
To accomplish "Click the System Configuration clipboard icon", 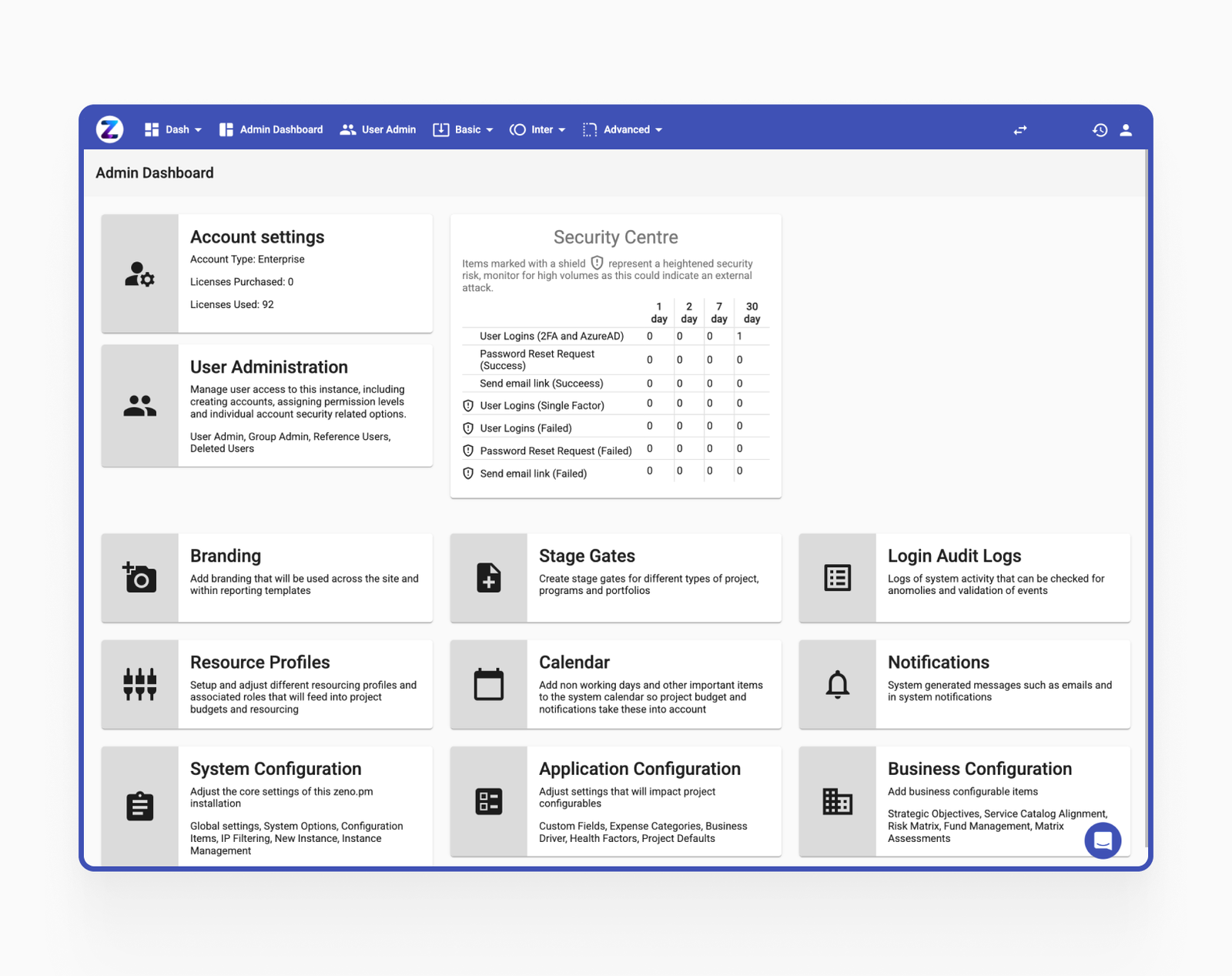I will (139, 805).
